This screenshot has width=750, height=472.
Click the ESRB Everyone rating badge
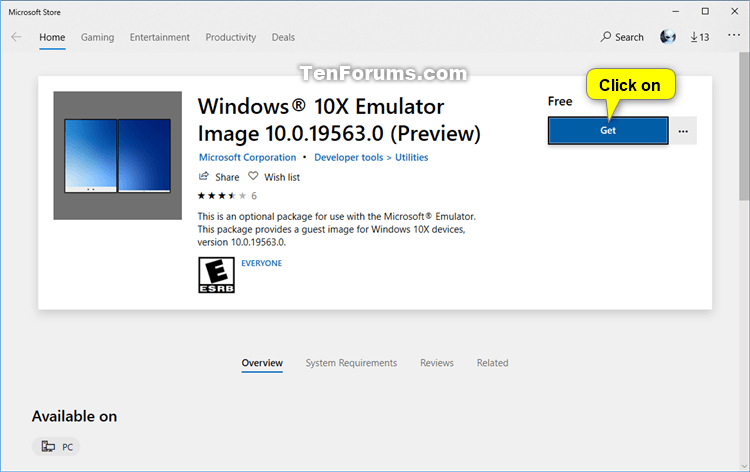coord(216,275)
